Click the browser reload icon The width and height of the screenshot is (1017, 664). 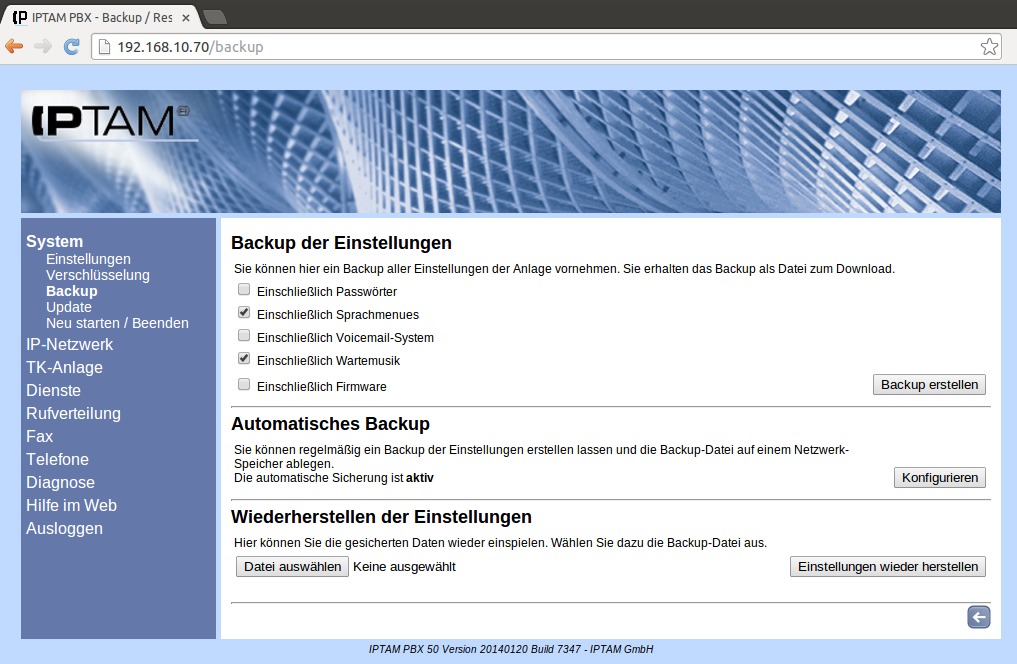71,46
